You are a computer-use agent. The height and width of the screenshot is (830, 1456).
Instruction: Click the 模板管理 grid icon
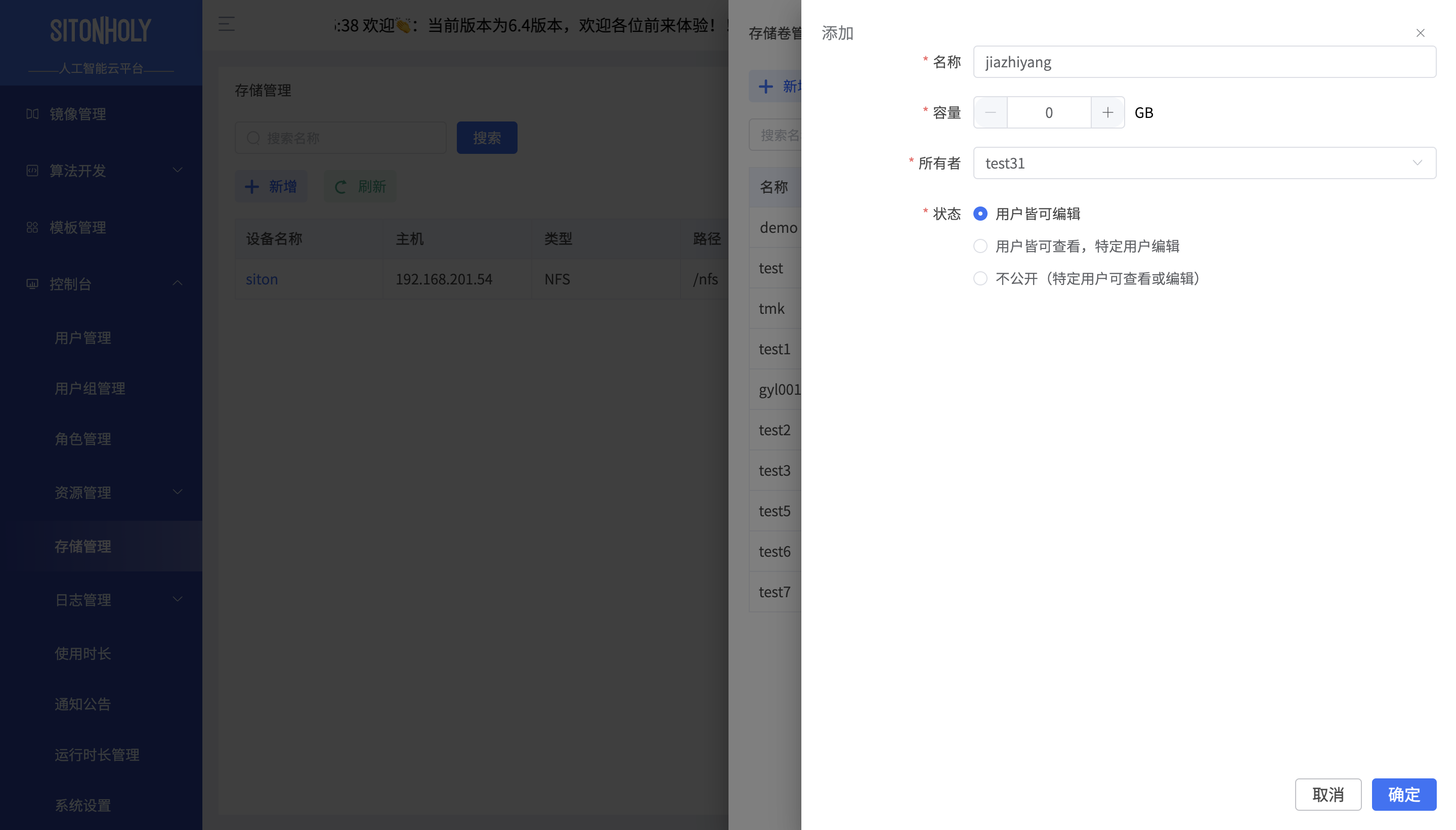pos(32,227)
